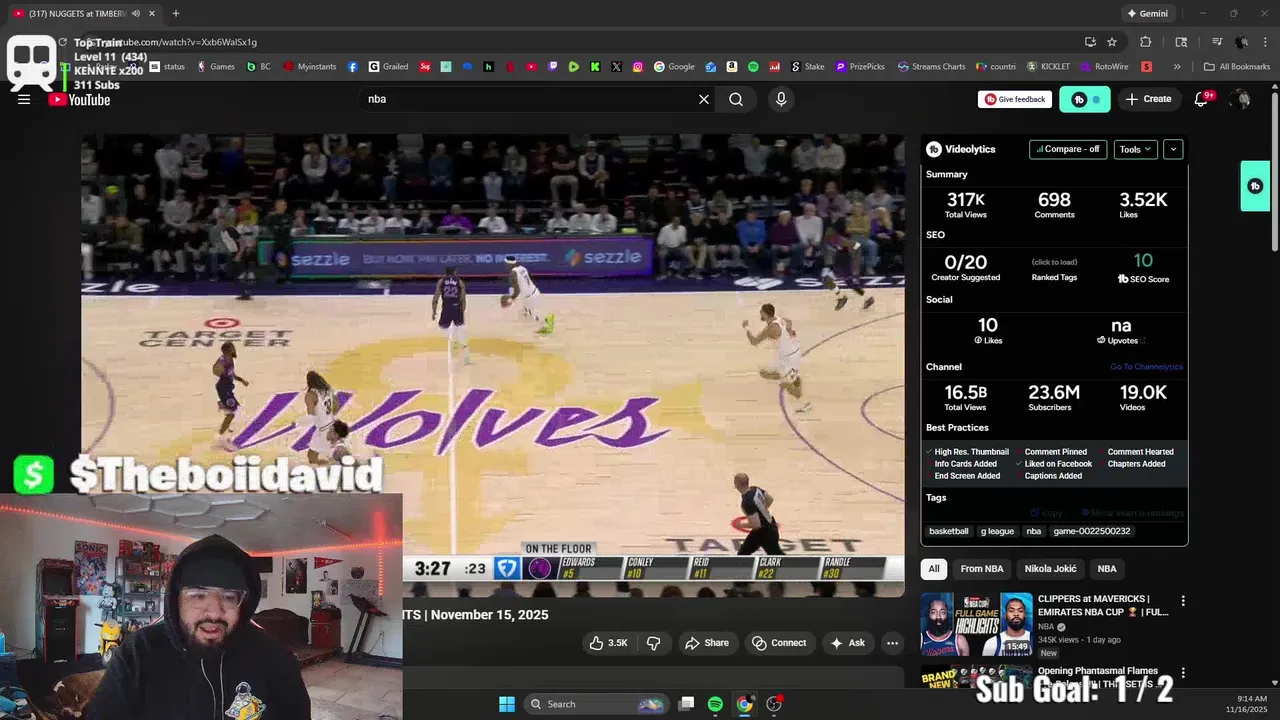The width and height of the screenshot is (1280, 720).
Task: Install app icon in the address bar
Action: [1090, 42]
